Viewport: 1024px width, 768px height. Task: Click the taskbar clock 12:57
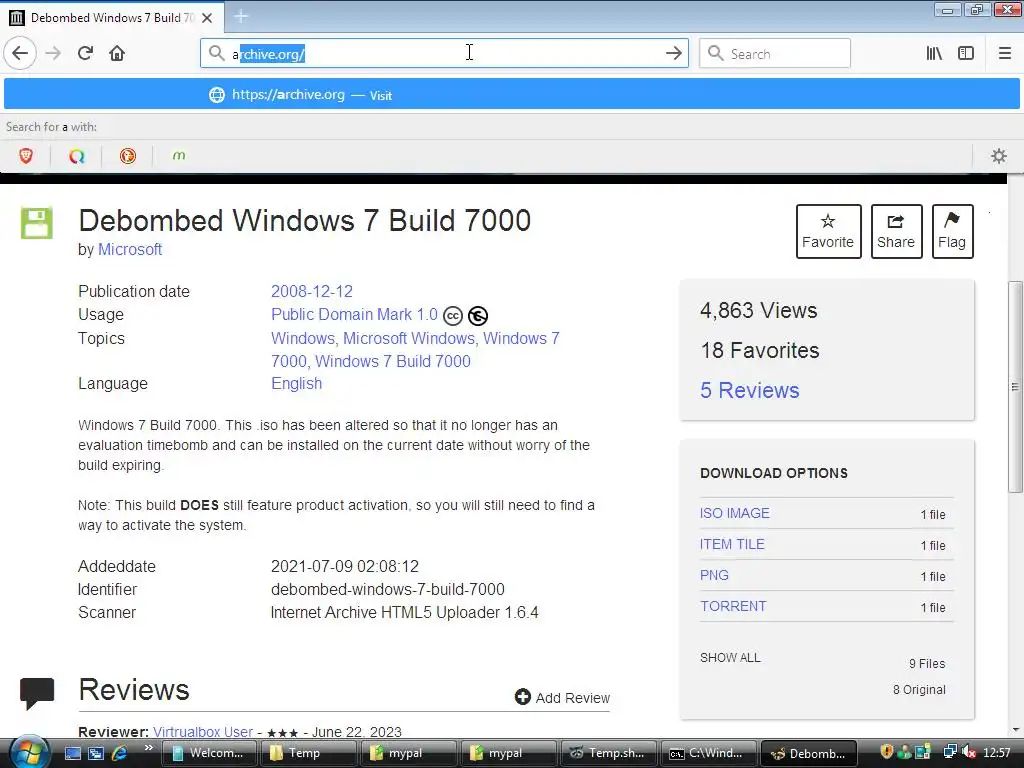coord(997,753)
